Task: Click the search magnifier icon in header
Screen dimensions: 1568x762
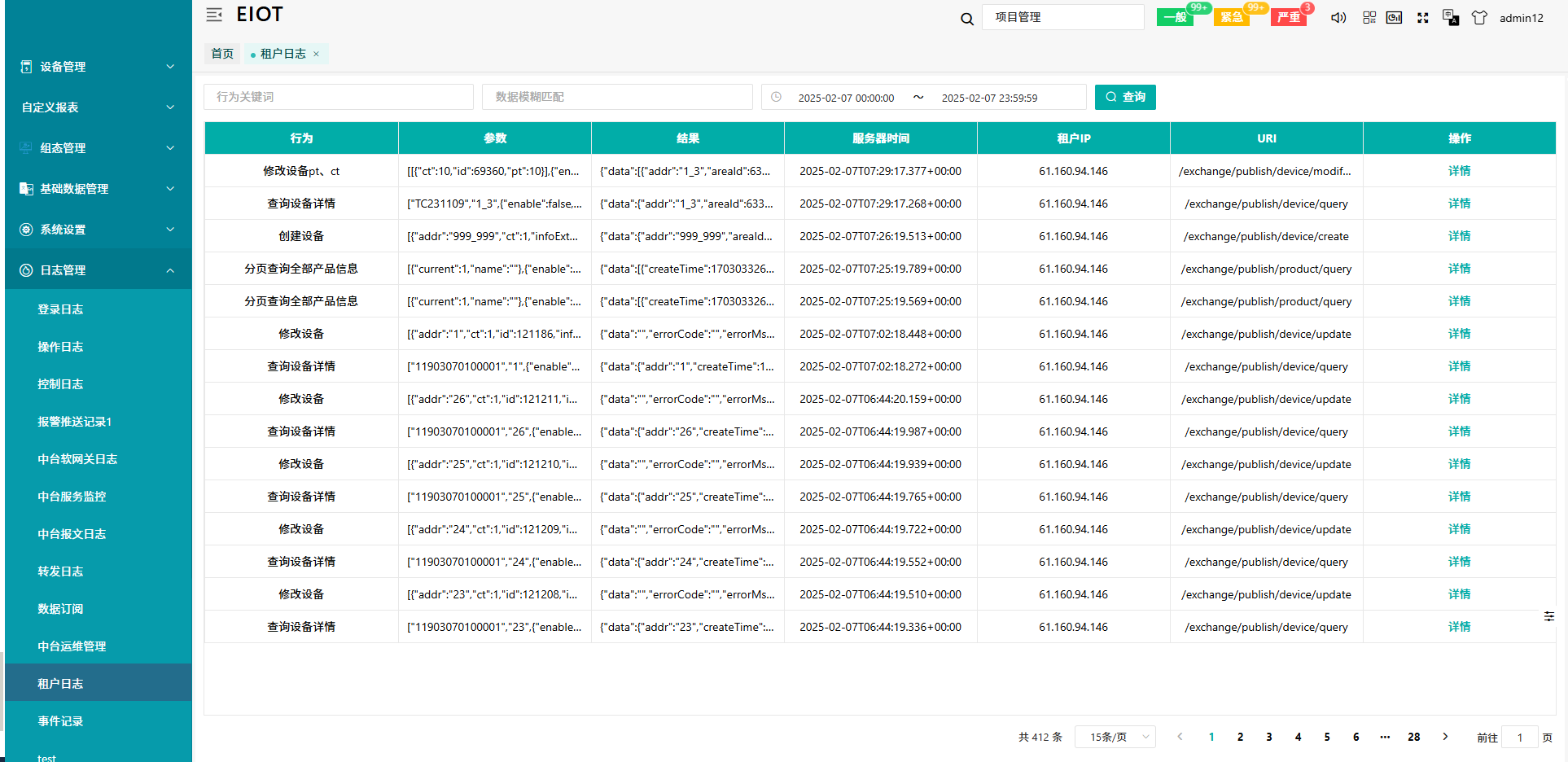Action: pyautogui.click(x=966, y=19)
